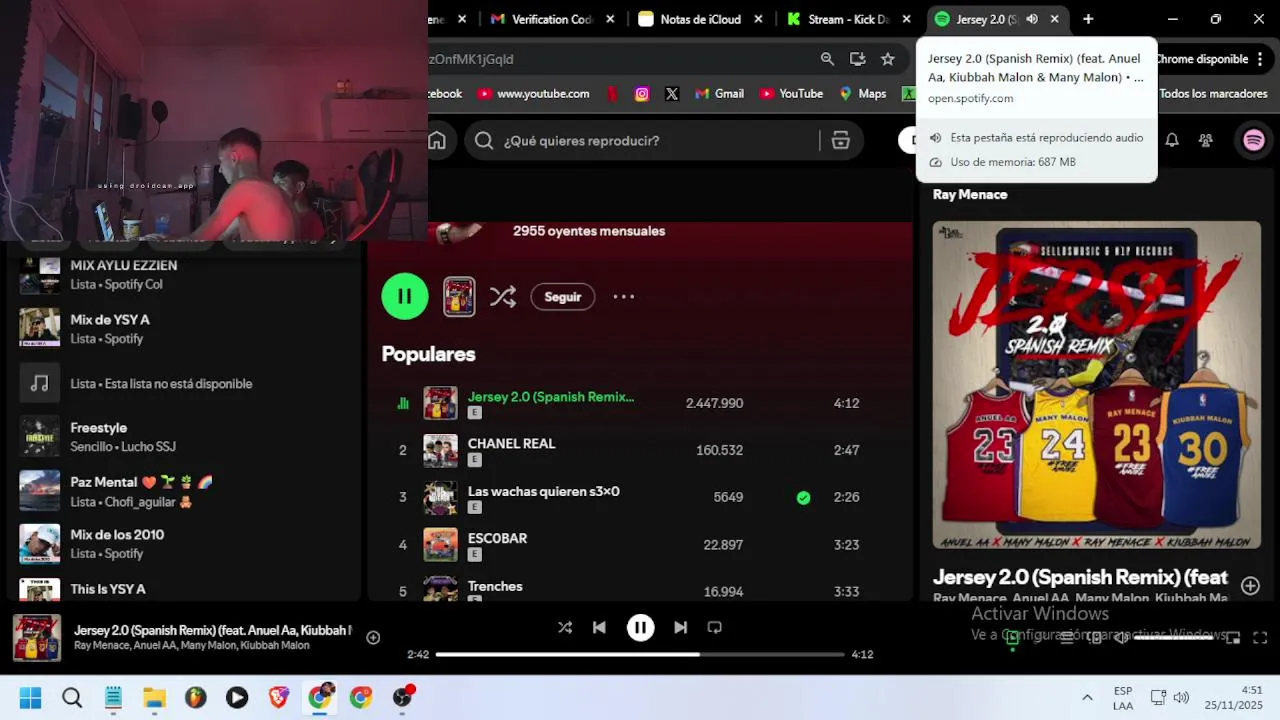Viewport: 1280px width, 720px height.
Task: Select the track Trenches
Action: [x=495, y=586]
